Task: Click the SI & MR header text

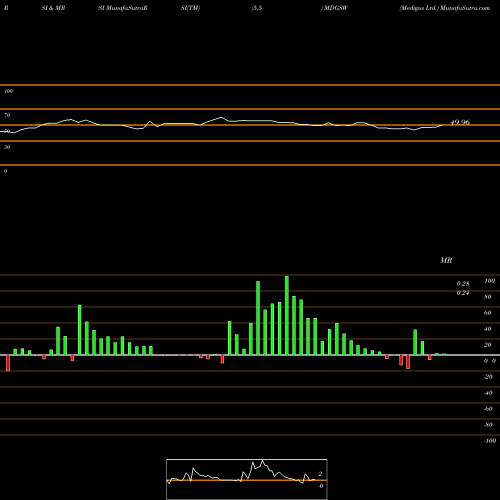Action: pos(53,8)
